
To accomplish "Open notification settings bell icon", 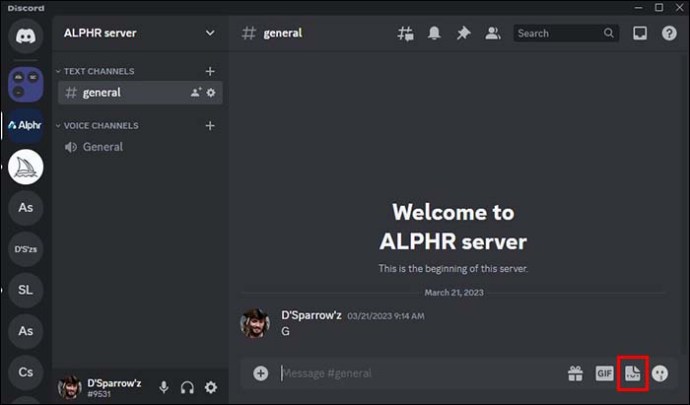I will [x=434, y=33].
